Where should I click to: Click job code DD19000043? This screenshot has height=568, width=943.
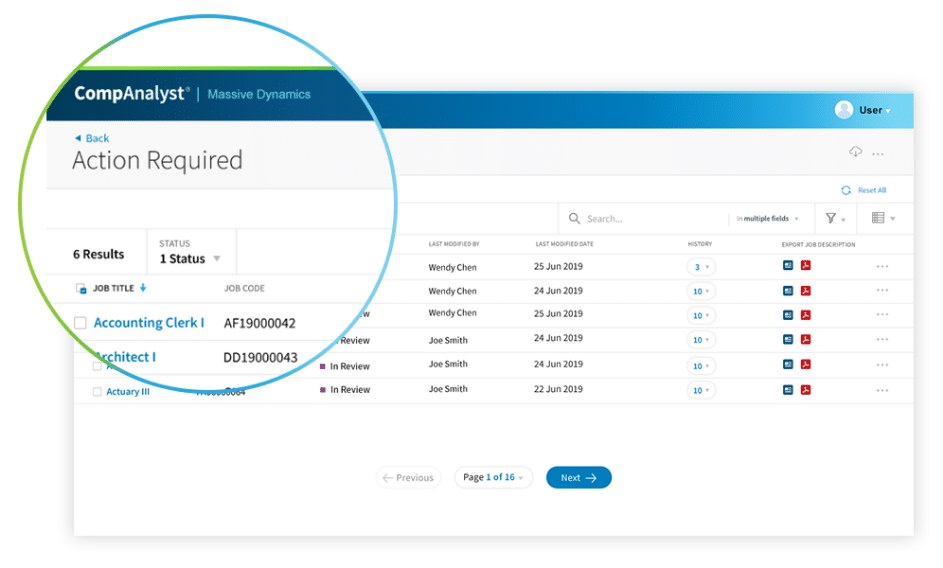pos(260,358)
